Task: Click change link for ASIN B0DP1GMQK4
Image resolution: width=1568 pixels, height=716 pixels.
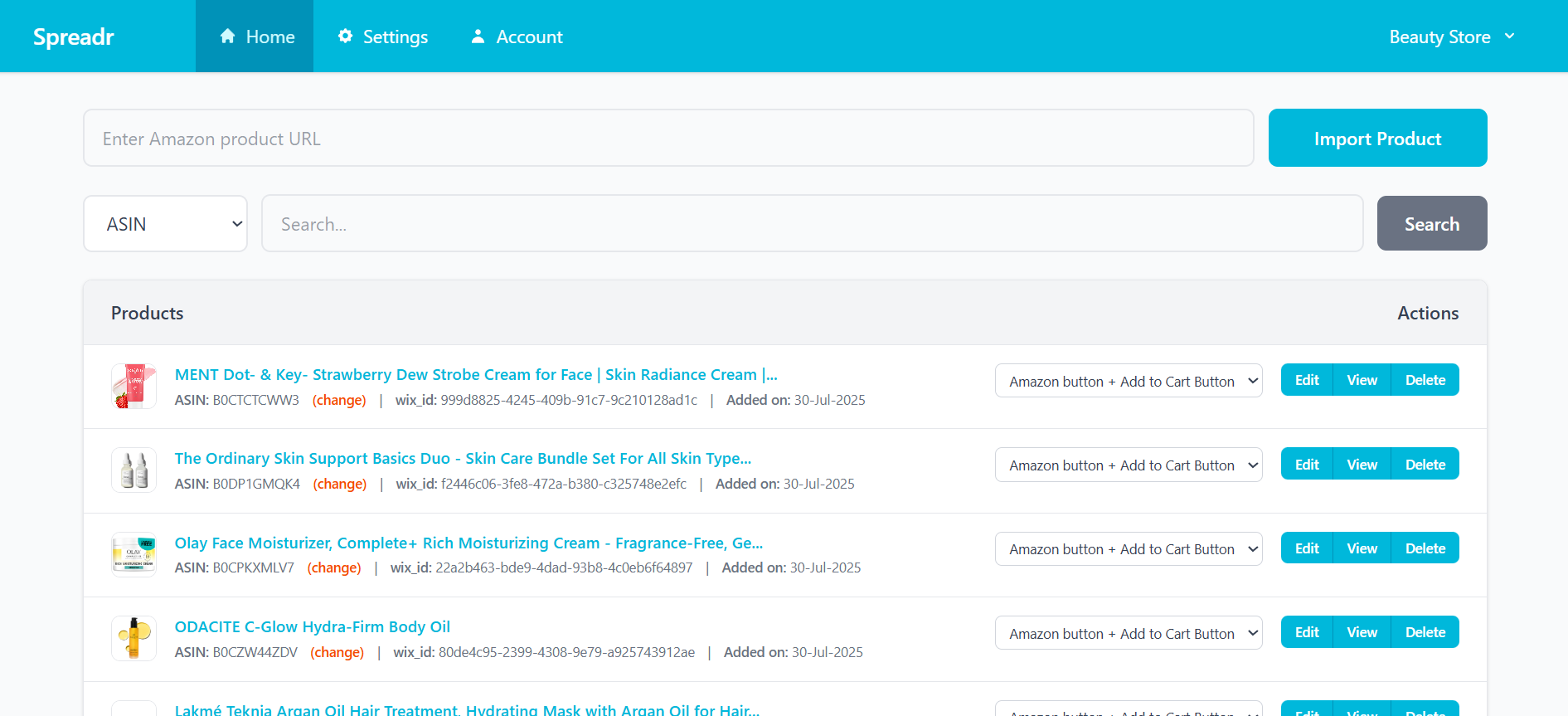Action: (340, 484)
